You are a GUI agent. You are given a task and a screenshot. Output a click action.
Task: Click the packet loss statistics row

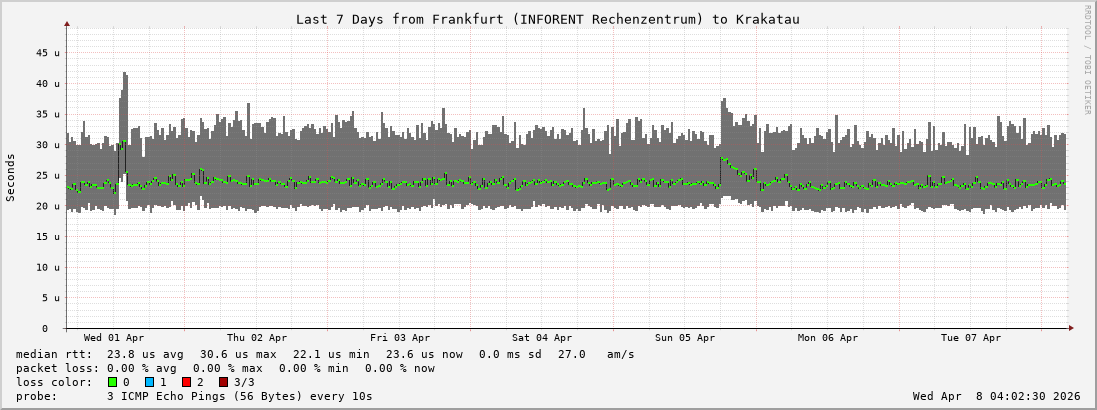[x=225, y=368]
